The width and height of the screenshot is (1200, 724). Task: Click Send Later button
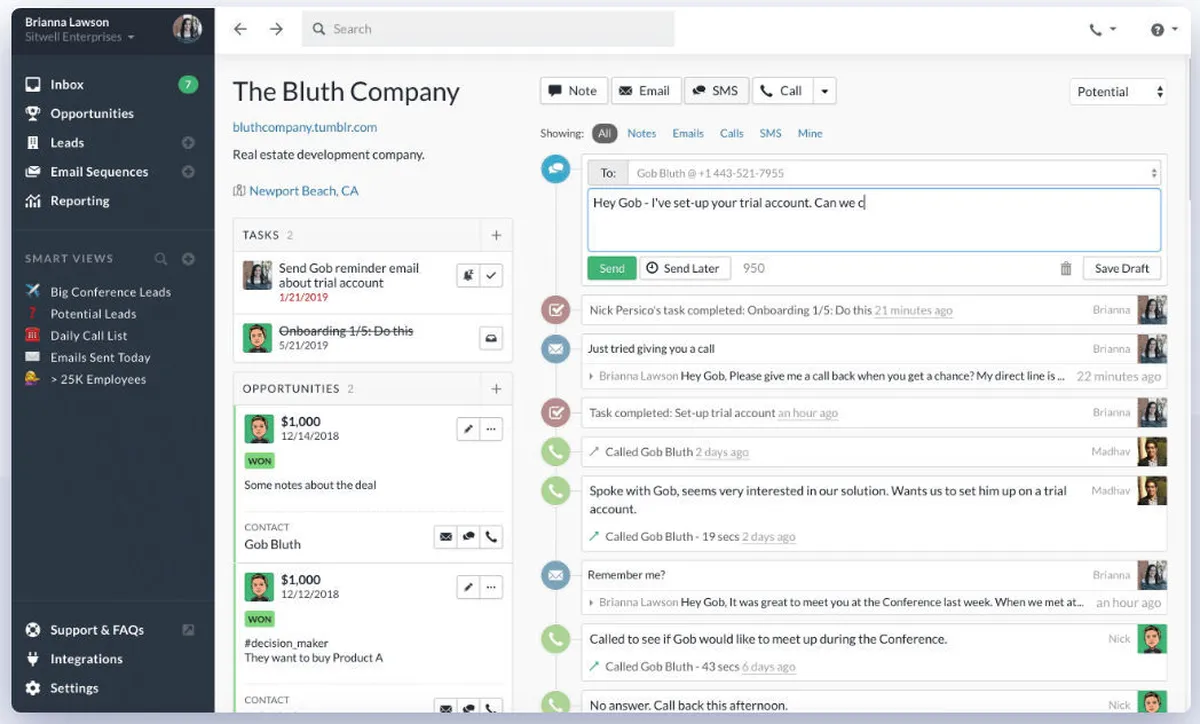[685, 268]
